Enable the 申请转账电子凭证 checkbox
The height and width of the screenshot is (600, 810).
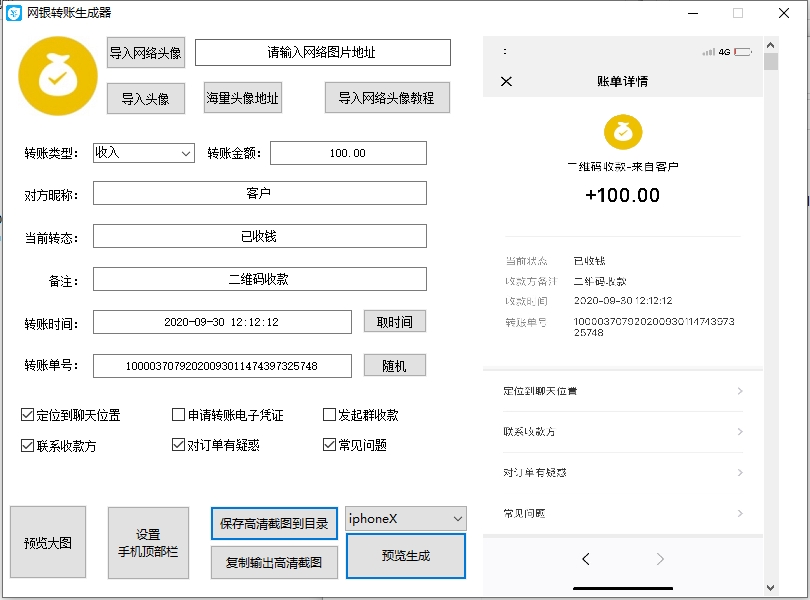(178, 414)
